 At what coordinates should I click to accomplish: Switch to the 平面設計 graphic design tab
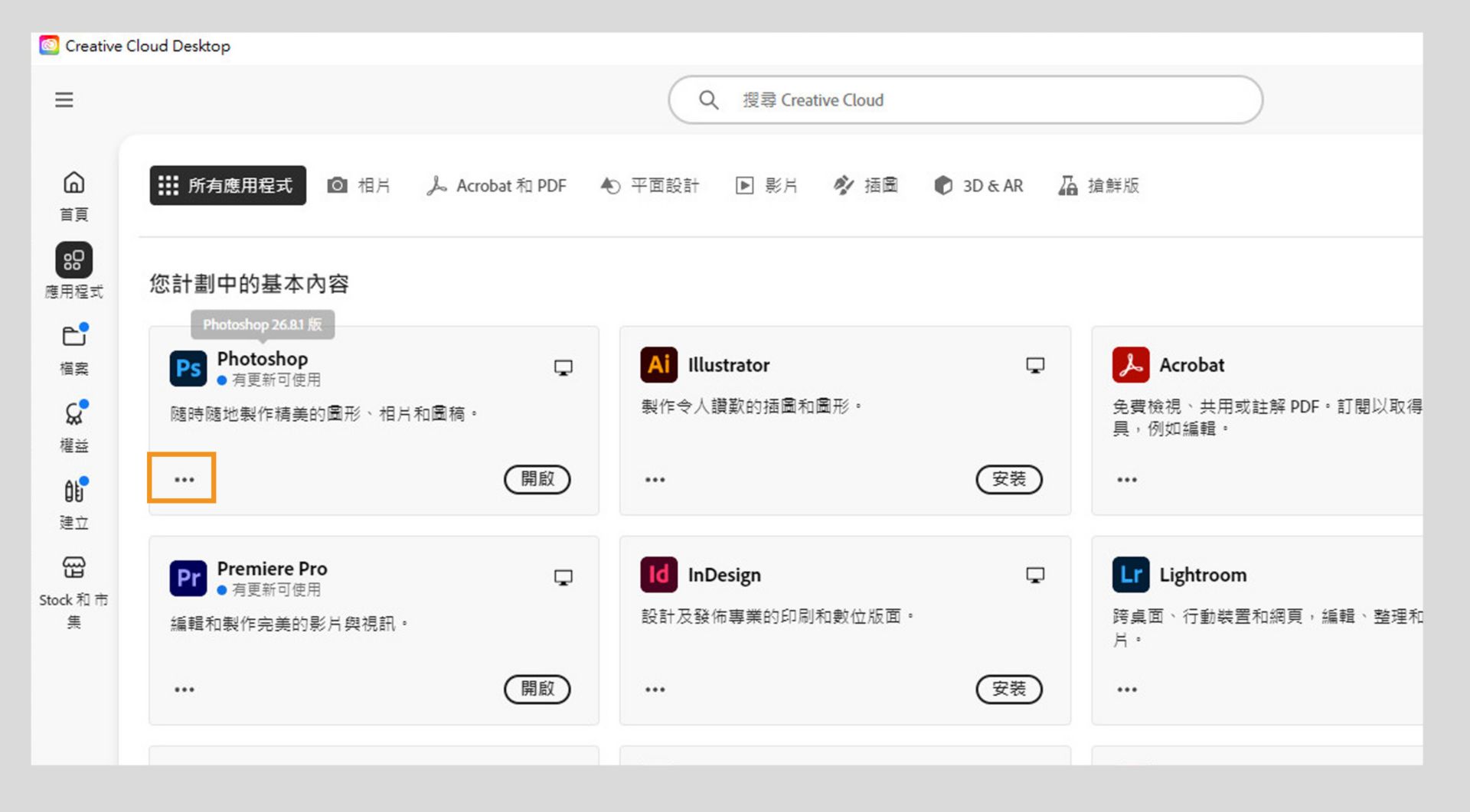650,185
